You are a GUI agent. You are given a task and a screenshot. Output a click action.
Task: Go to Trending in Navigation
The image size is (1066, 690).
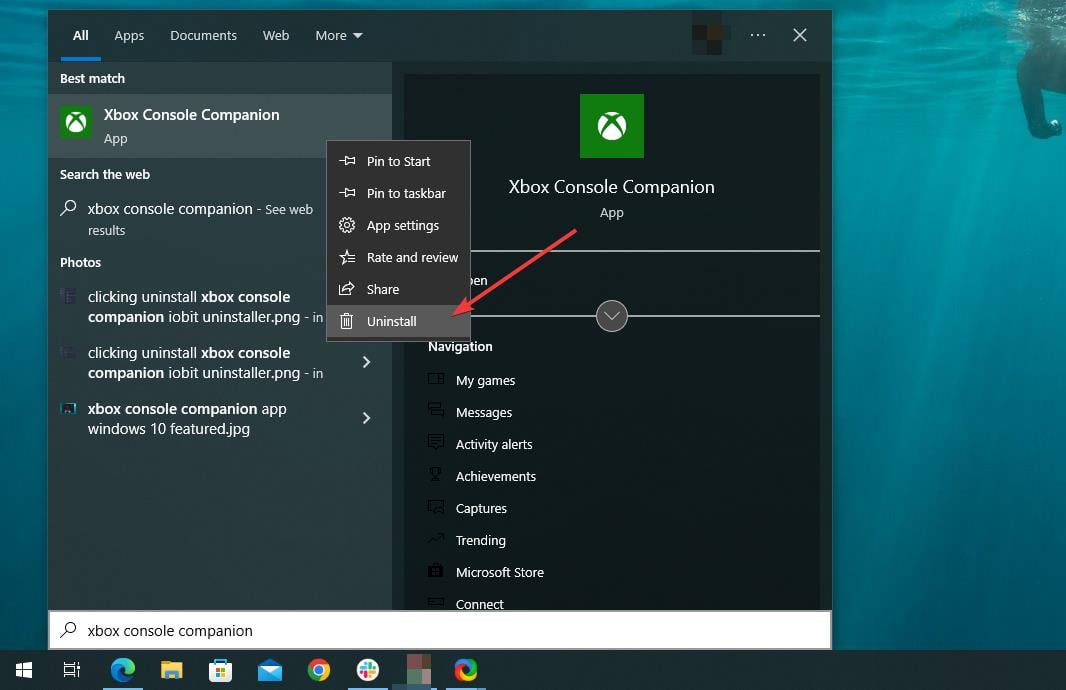tap(480, 540)
